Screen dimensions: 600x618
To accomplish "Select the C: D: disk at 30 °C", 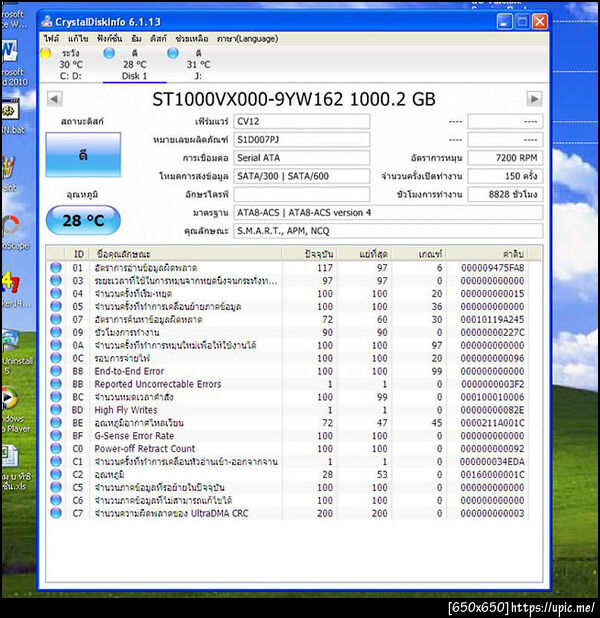I will [71, 65].
